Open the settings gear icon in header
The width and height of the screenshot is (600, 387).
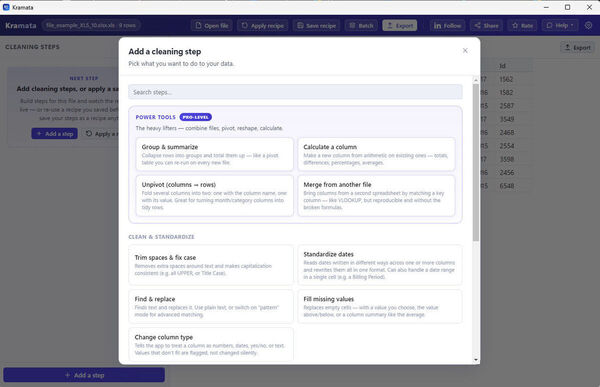[589, 25]
